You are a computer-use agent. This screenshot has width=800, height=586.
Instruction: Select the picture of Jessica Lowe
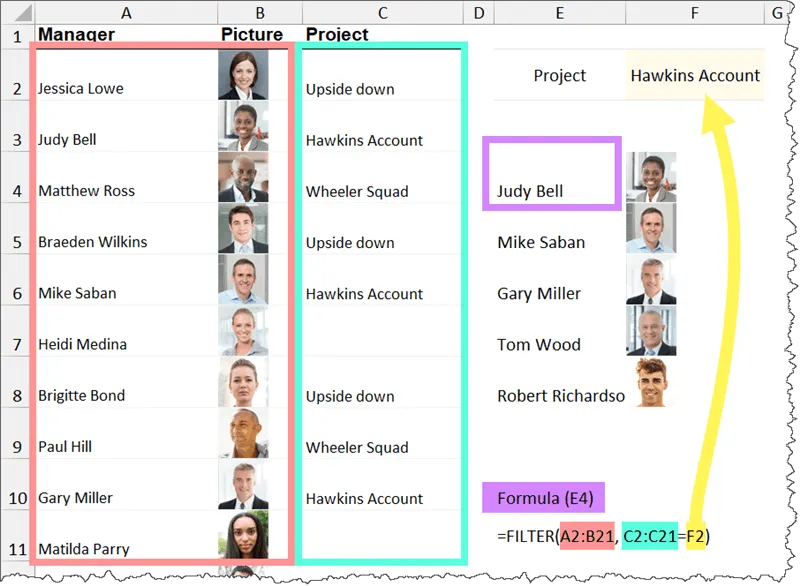pos(243,76)
